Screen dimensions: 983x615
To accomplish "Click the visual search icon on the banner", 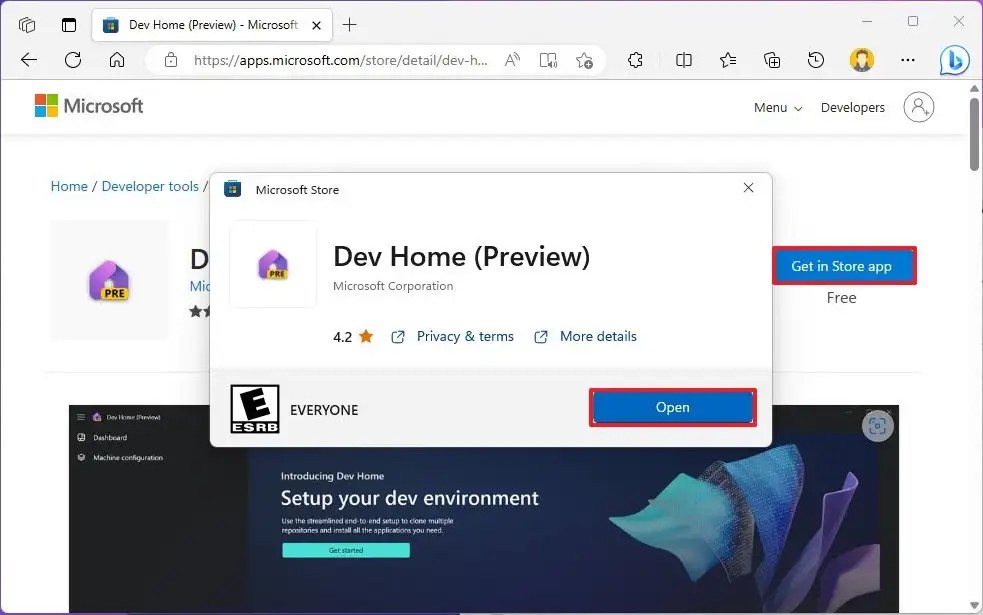I will [877, 426].
